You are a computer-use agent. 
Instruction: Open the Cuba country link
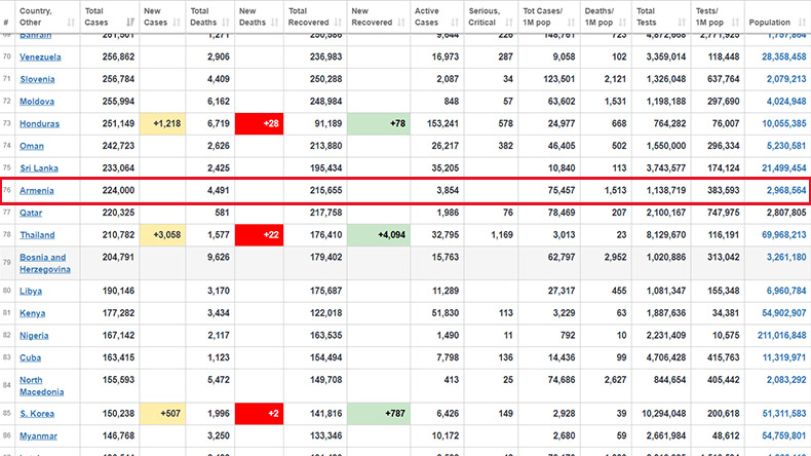click(30, 358)
